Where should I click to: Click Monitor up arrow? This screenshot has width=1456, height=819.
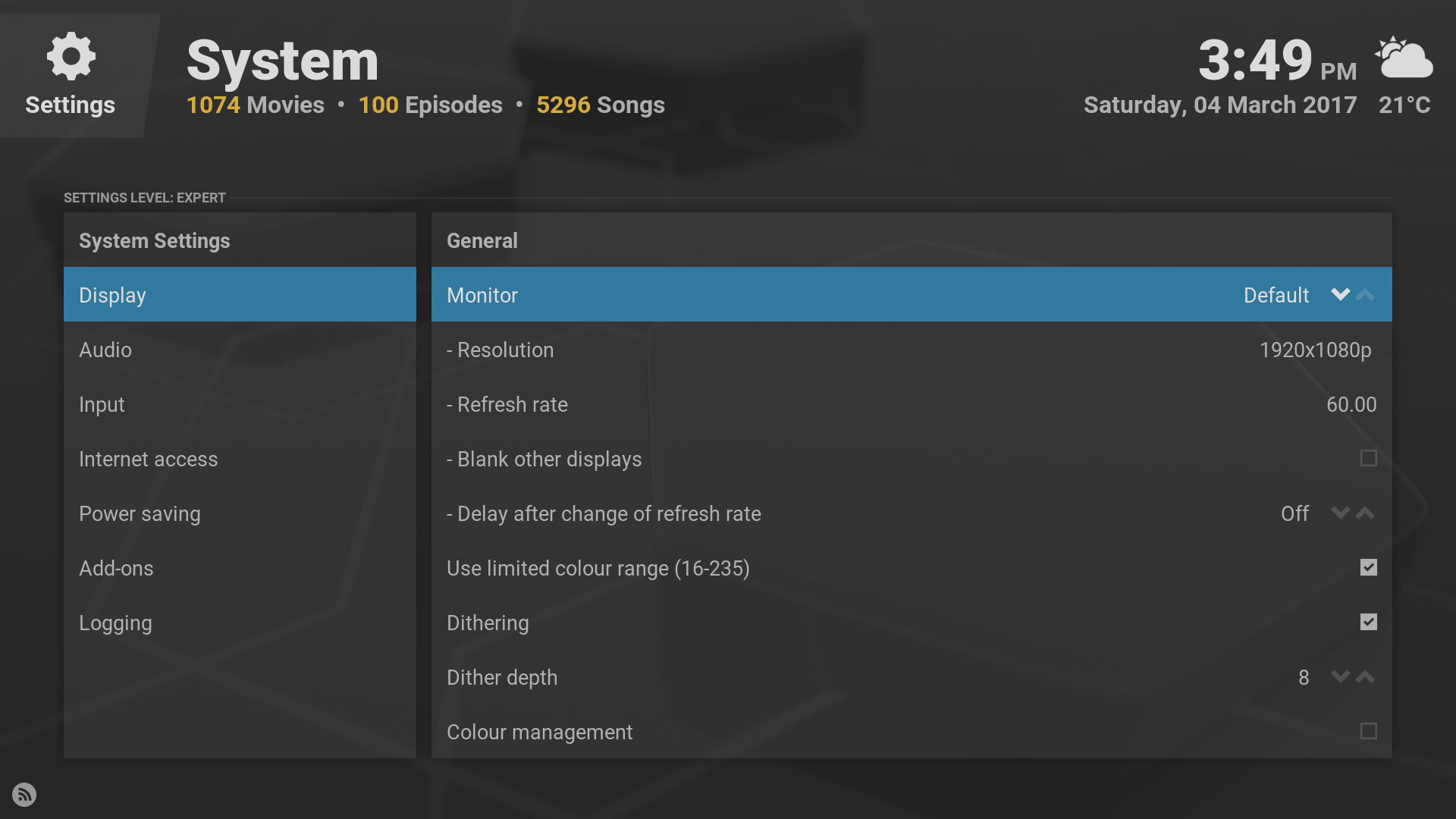tap(1365, 294)
